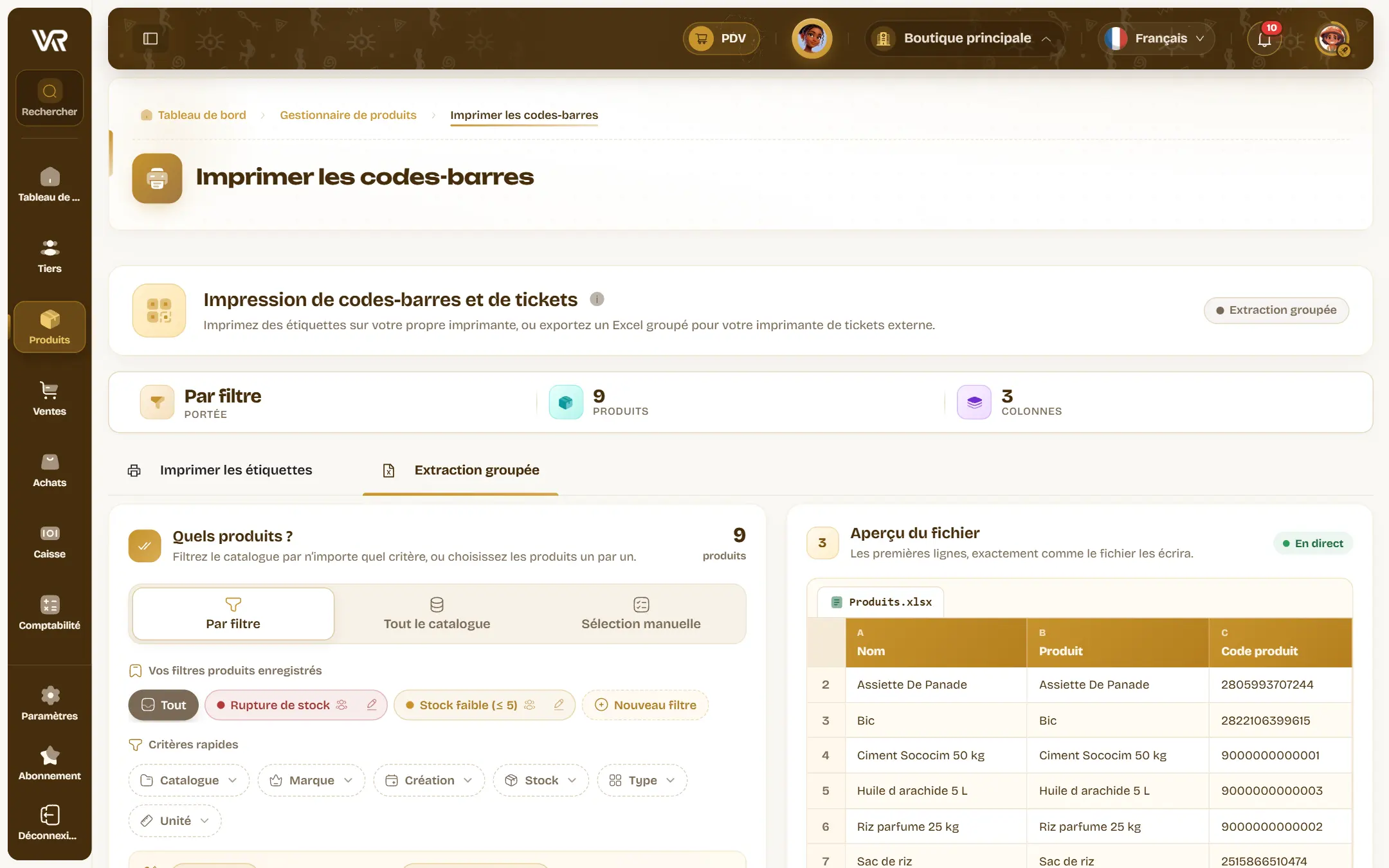Open the Rechercher search icon
The image size is (1389, 868).
50,98
